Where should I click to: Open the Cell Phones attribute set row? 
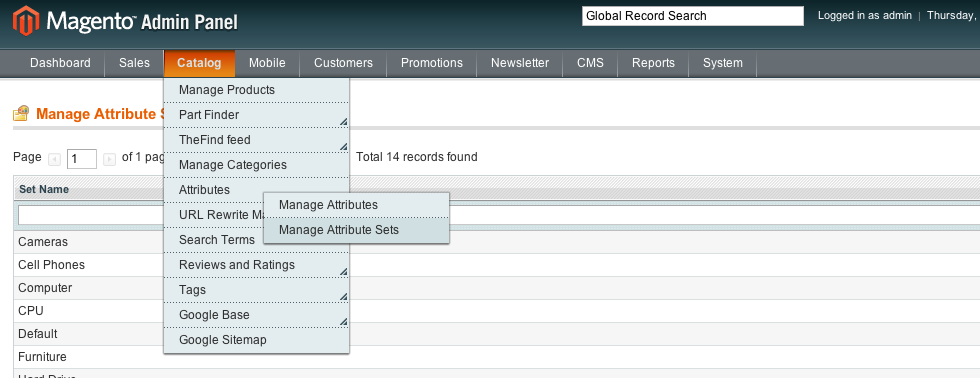click(497, 265)
